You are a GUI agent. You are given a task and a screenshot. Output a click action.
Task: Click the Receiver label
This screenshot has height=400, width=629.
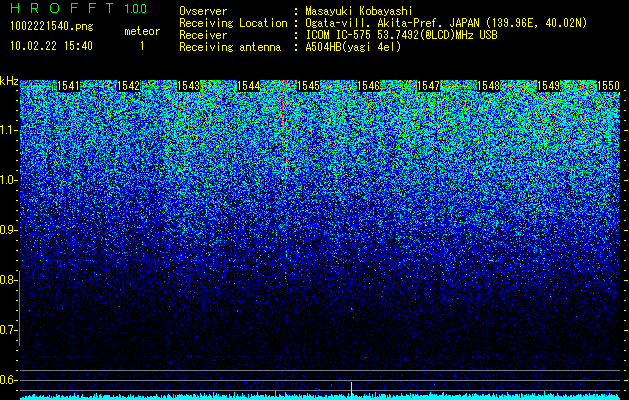[203, 35]
